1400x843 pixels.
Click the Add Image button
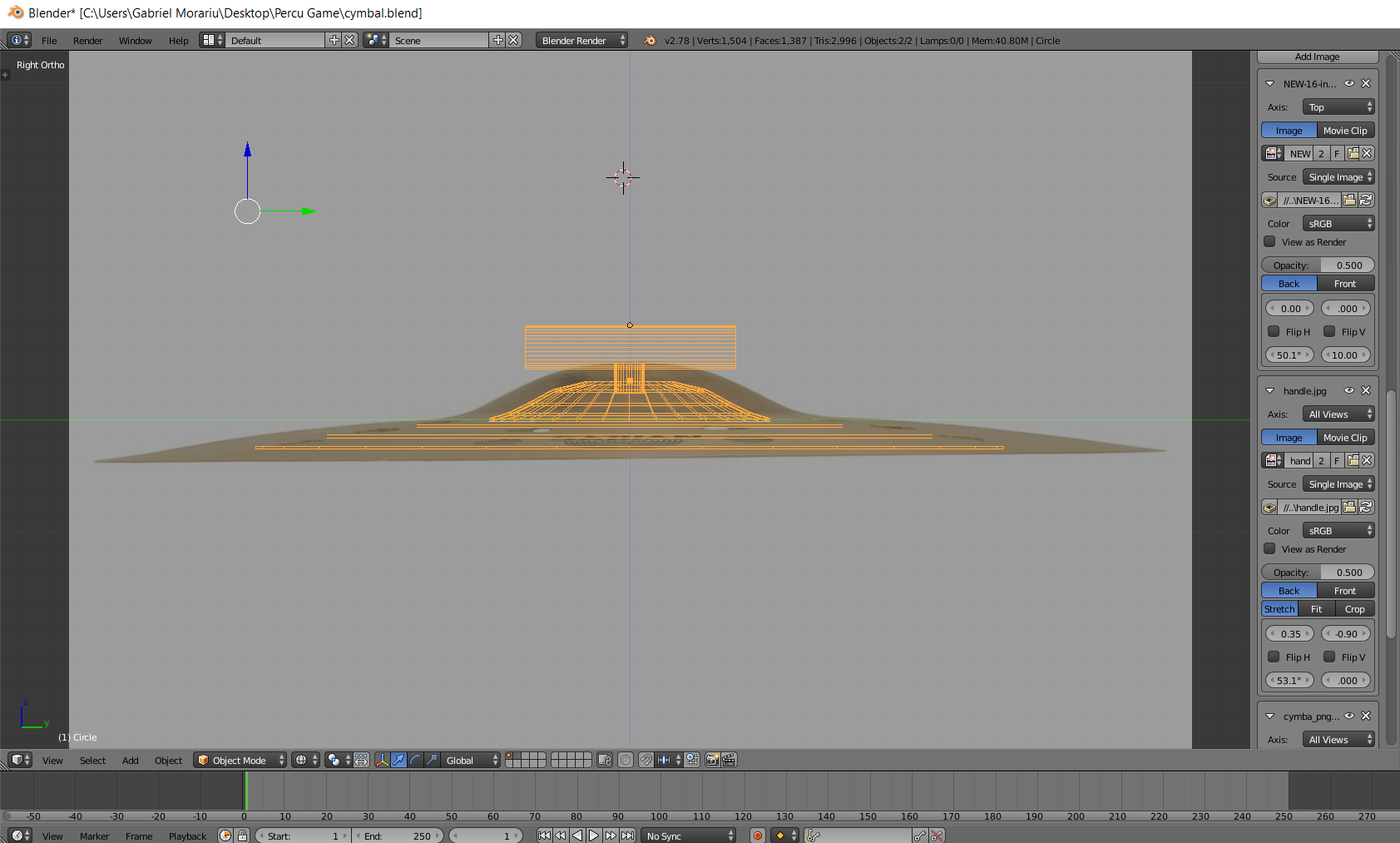pyautogui.click(x=1318, y=57)
